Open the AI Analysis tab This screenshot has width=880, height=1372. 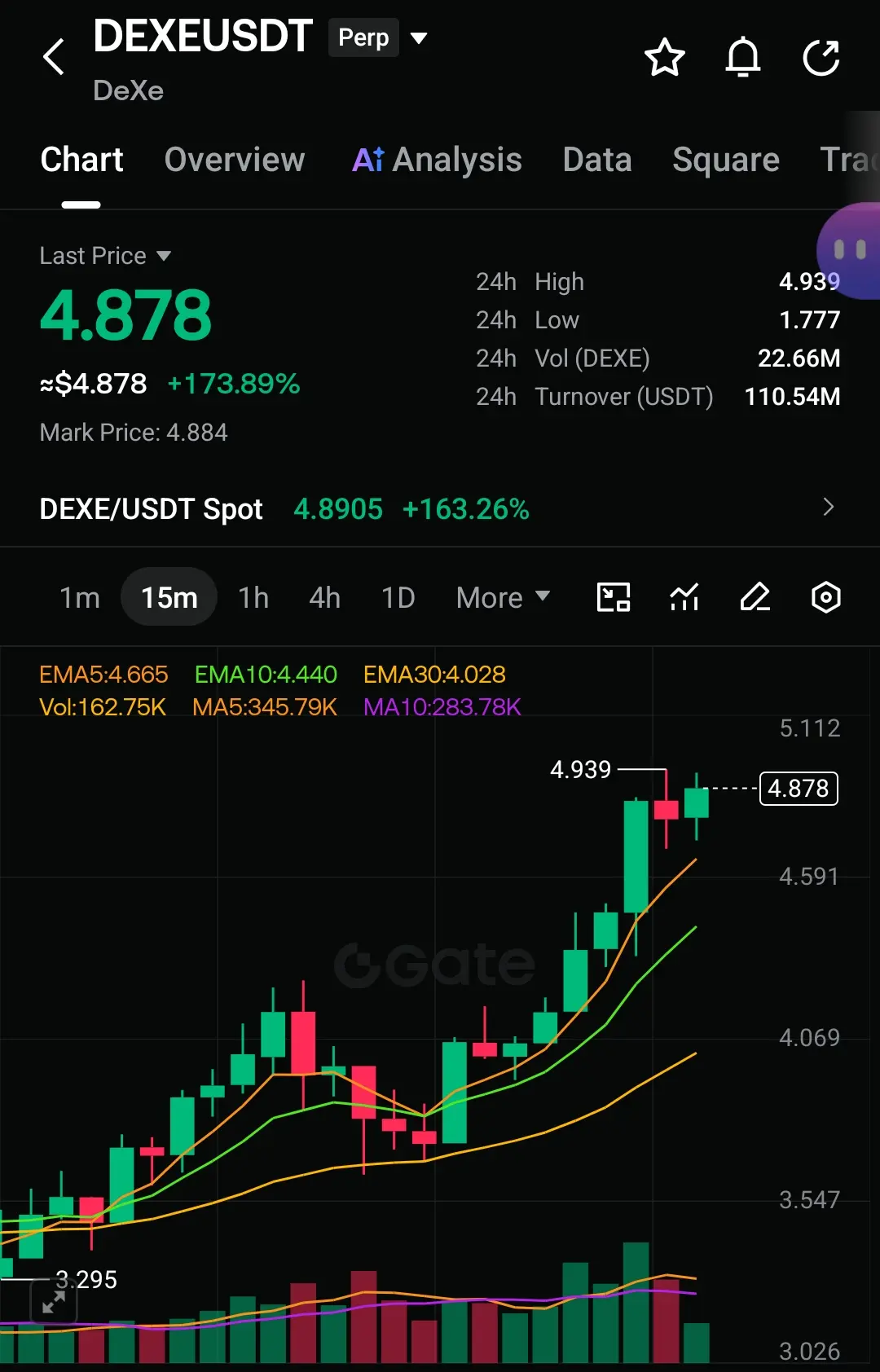point(437,160)
